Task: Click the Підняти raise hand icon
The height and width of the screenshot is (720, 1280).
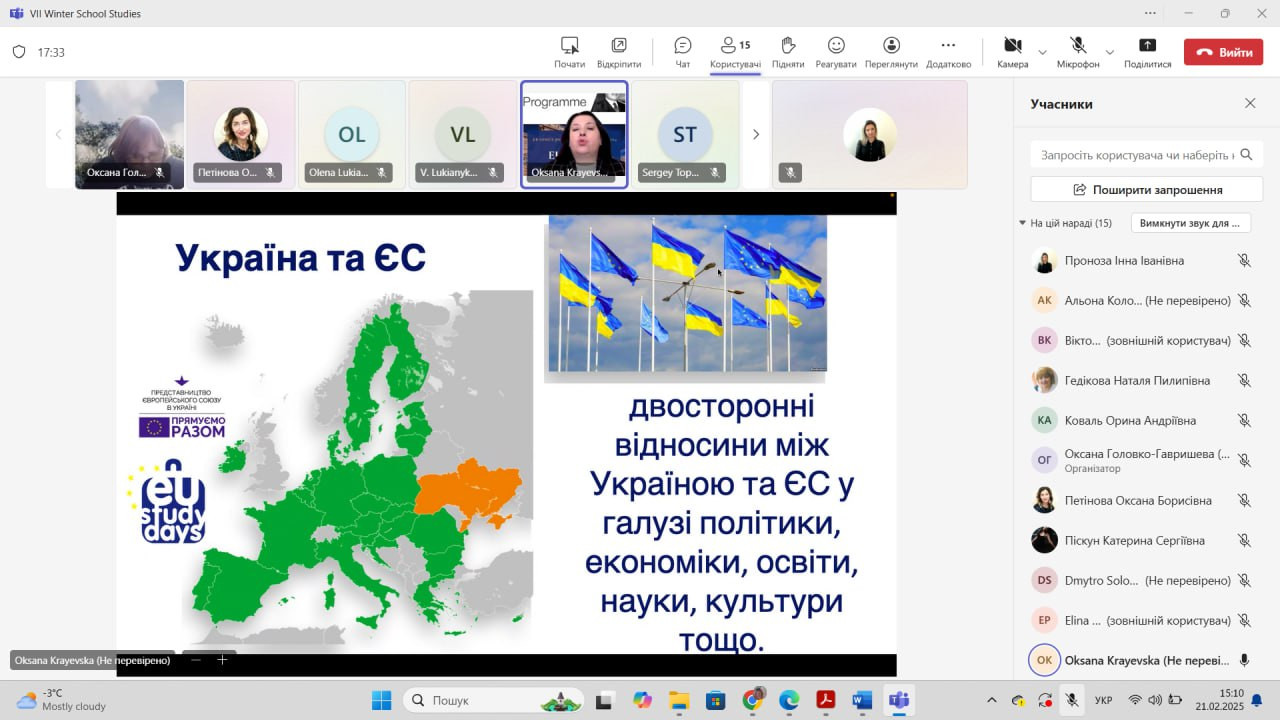Action: [788, 52]
